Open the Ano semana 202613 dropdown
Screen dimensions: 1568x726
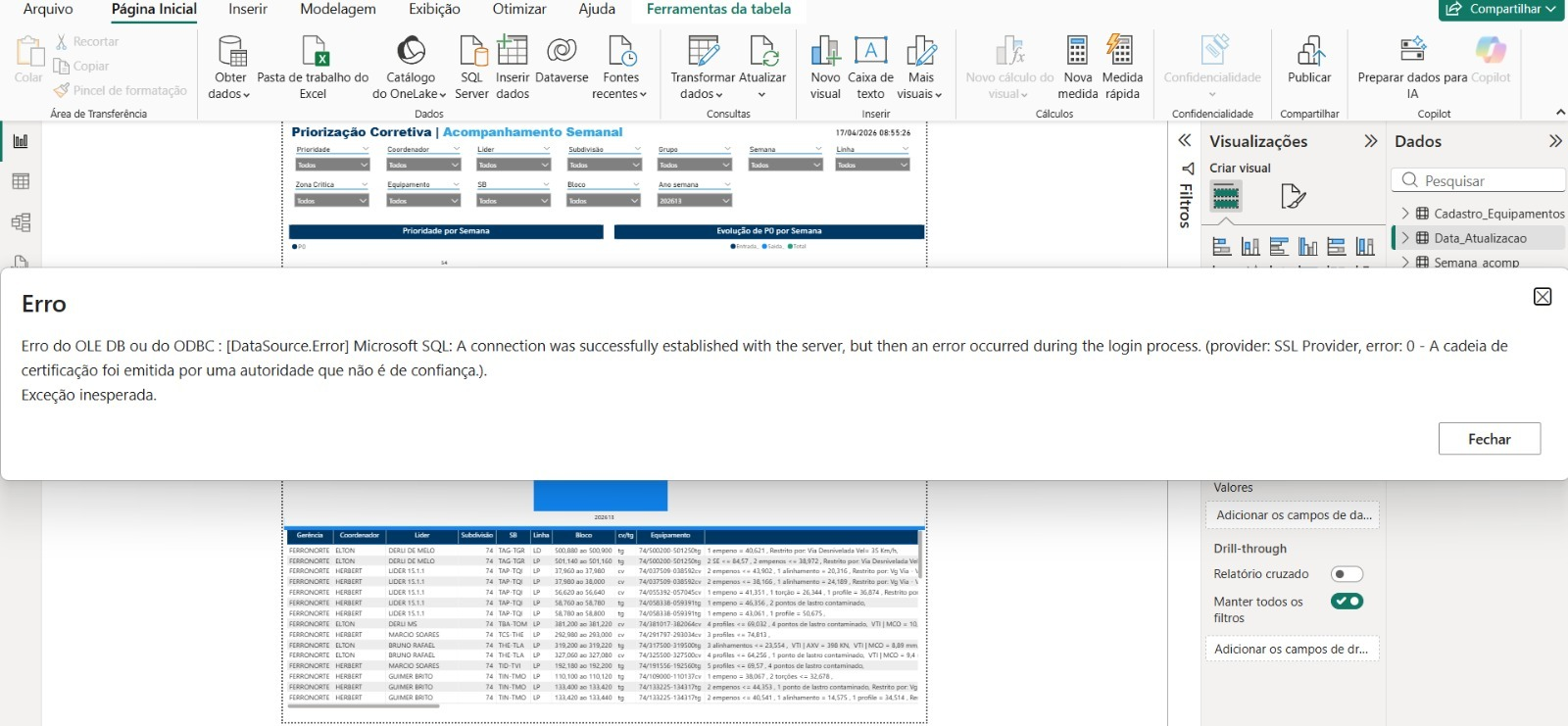pos(694,201)
